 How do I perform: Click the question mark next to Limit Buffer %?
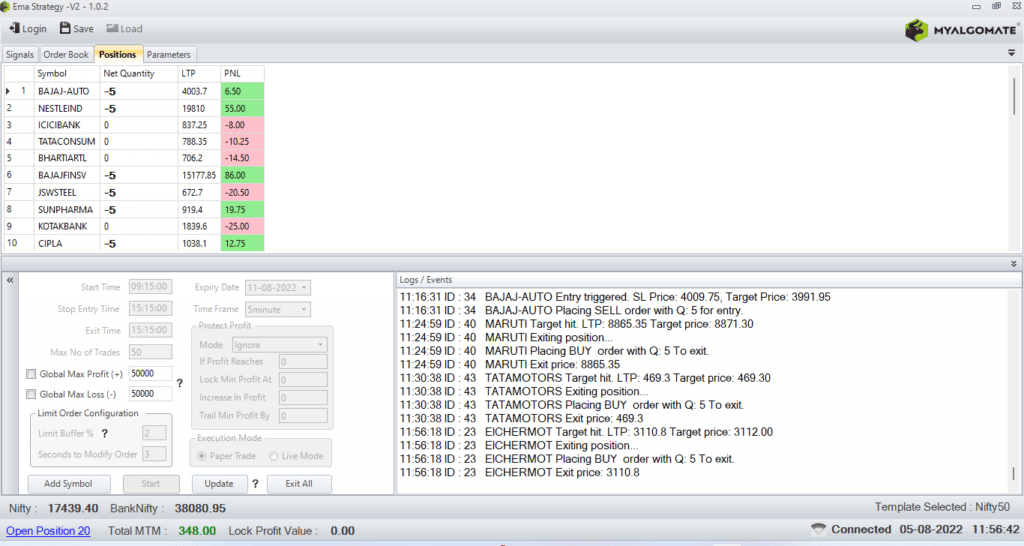pos(104,433)
